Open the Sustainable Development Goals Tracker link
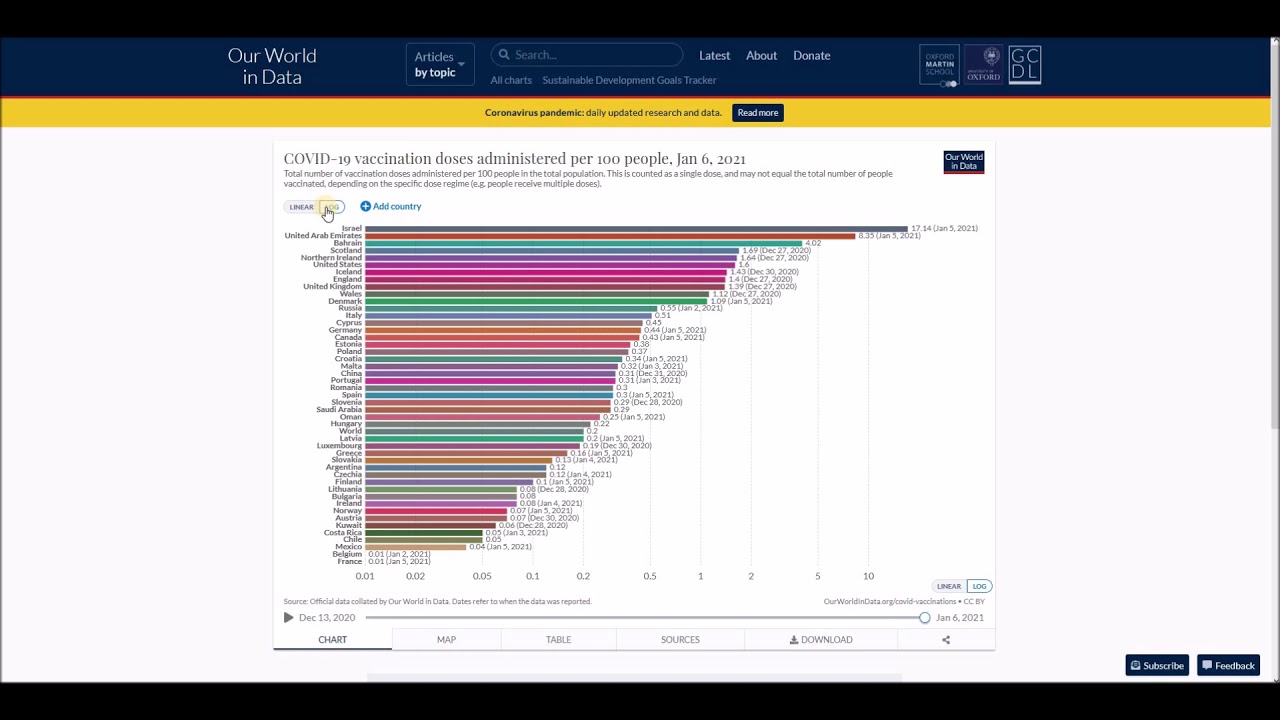The width and height of the screenshot is (1280, 720). click(629, 80)
